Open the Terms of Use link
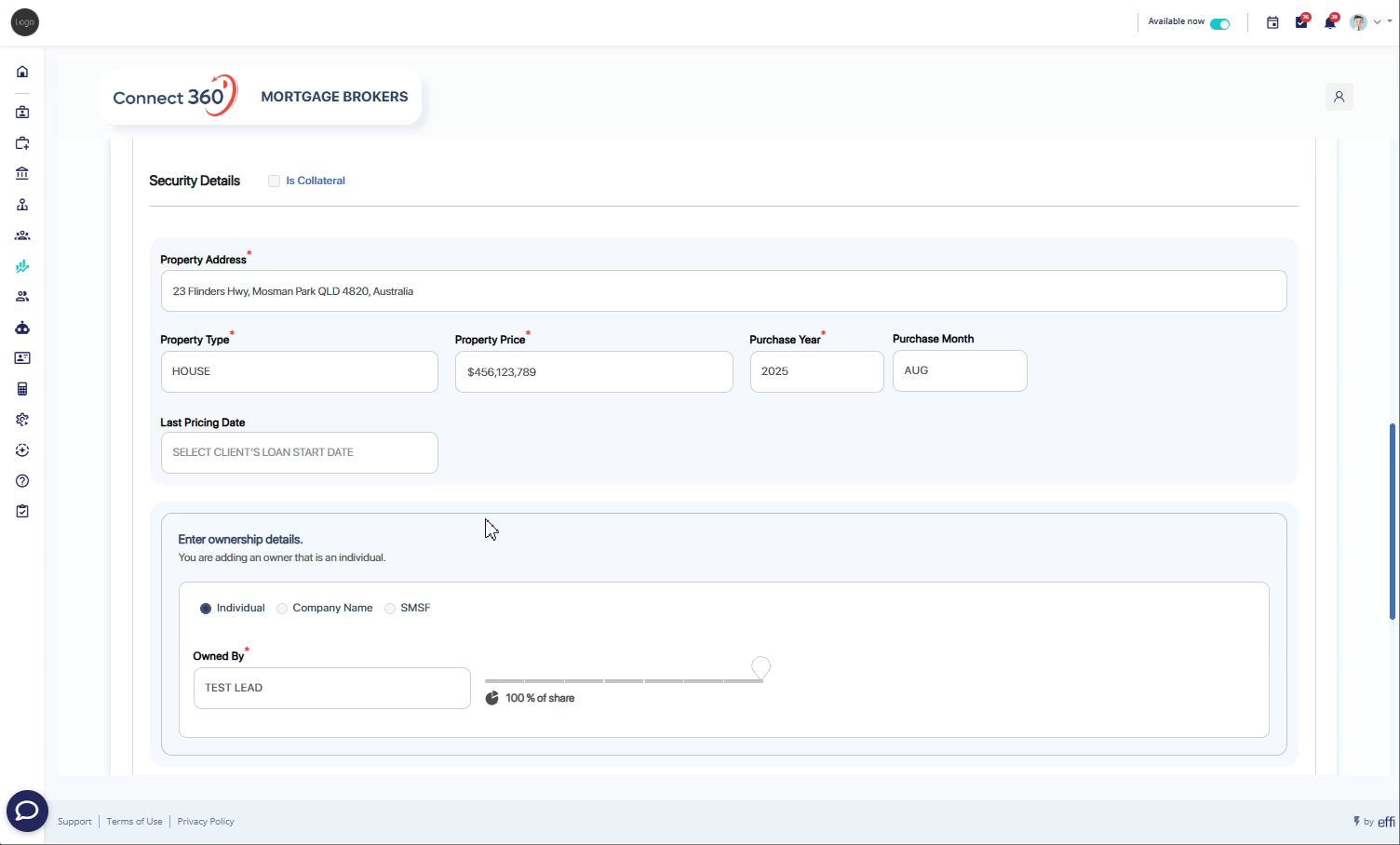The image size is (1400, 845). 134,822
